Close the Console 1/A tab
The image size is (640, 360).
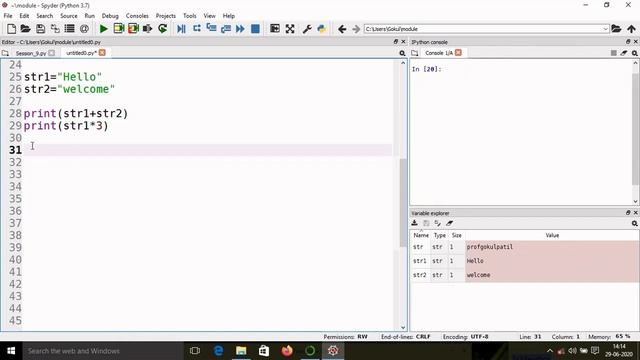click(458, 53)
